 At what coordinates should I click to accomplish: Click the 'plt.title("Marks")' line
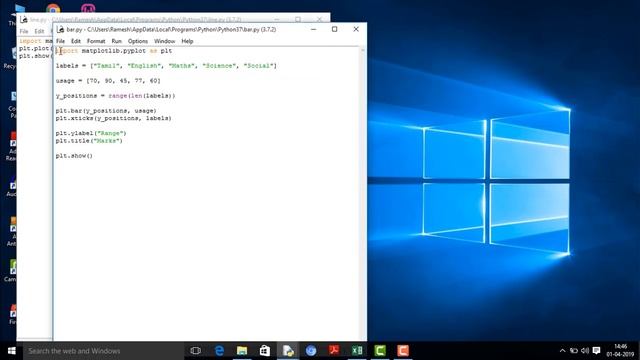89,141
